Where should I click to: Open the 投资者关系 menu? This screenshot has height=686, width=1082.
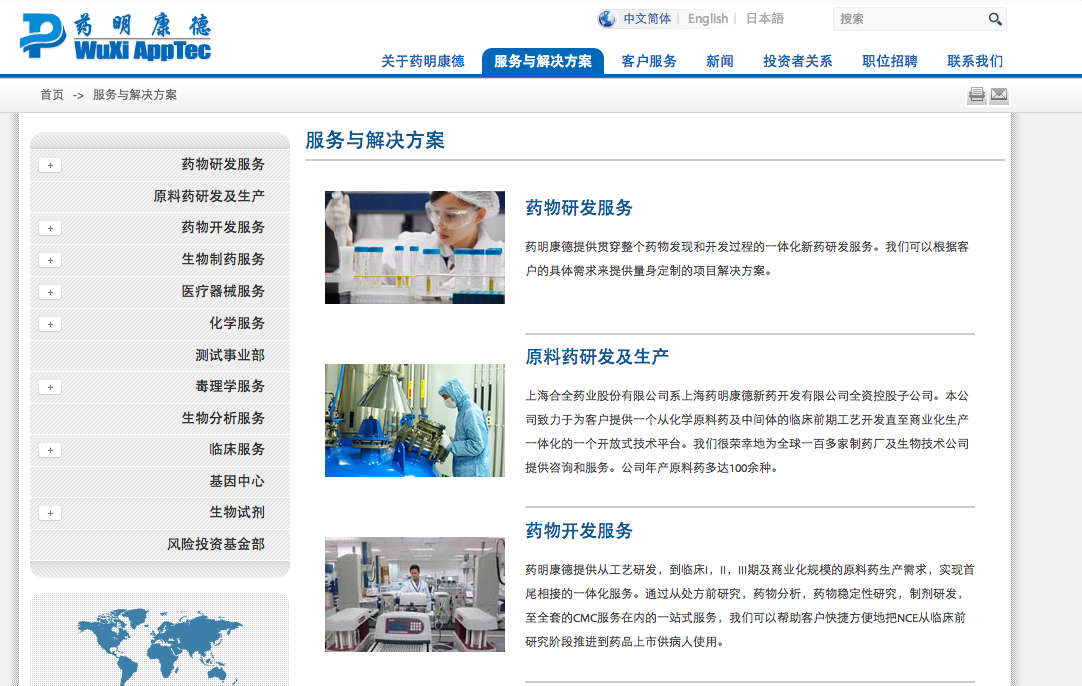pyautogui.click(x=798, y=61)
